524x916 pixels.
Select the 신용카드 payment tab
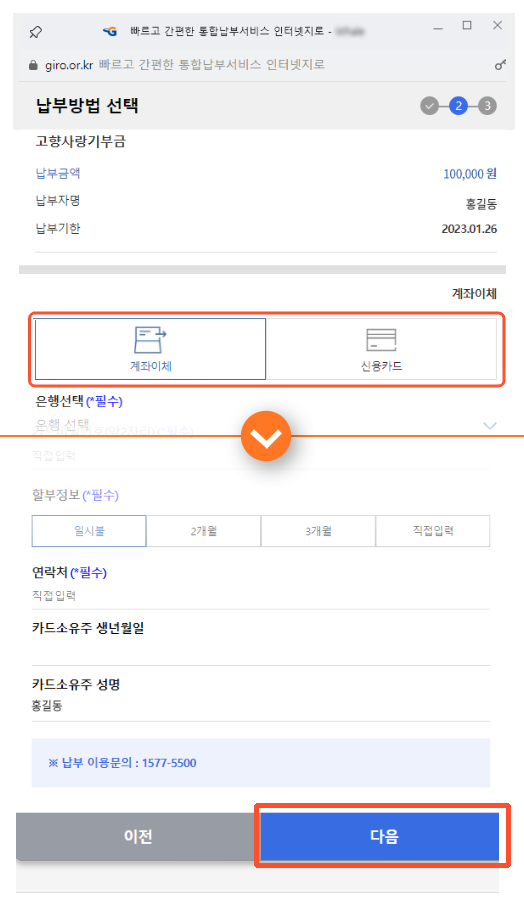pos(381,349)
